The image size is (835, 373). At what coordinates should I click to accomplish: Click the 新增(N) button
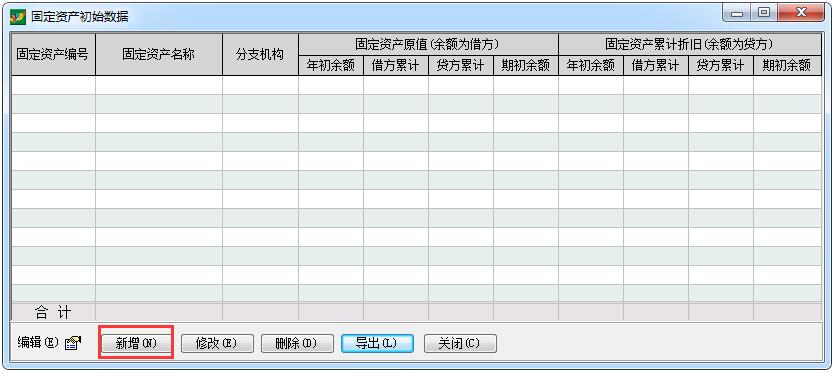(x=136, y=344)
